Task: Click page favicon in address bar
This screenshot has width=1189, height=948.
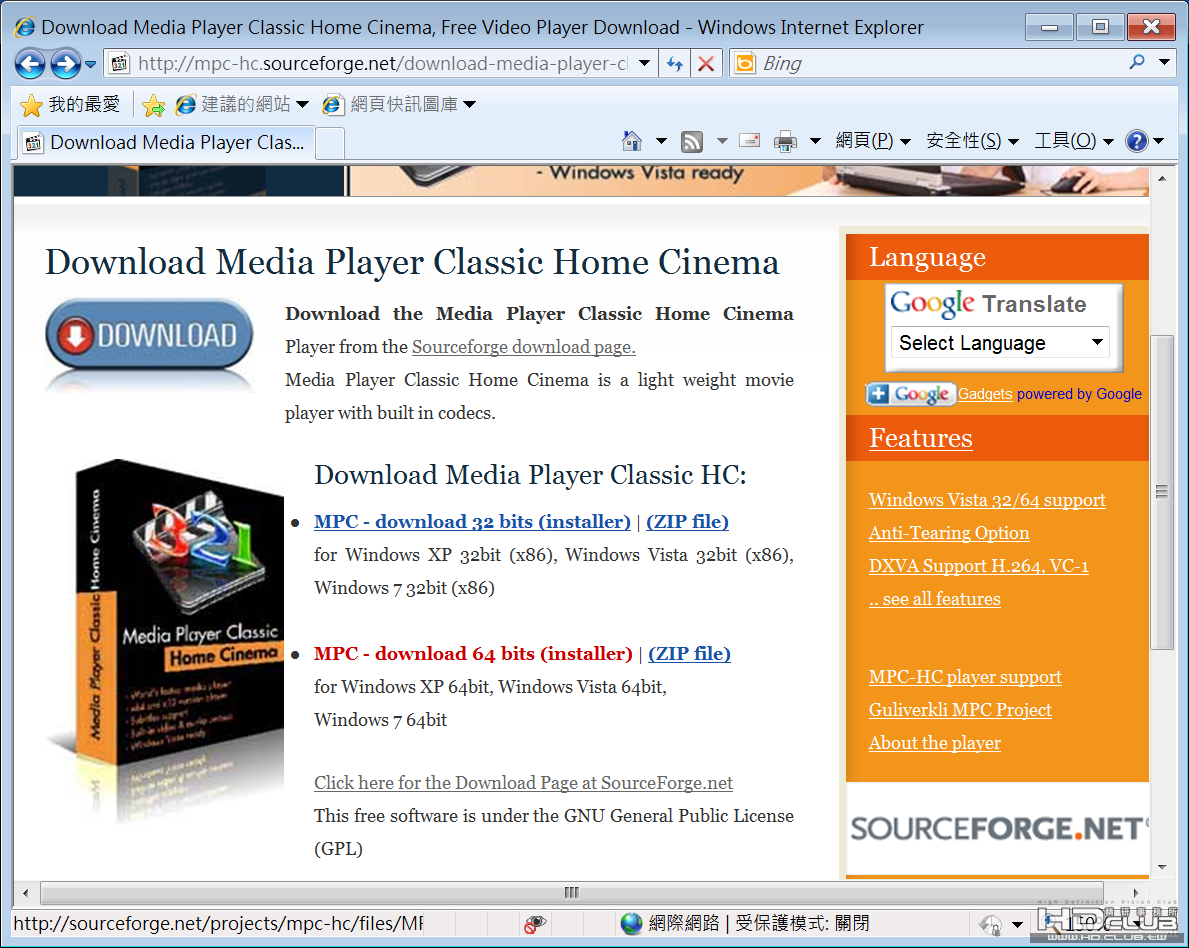Action: coord(120,64)
